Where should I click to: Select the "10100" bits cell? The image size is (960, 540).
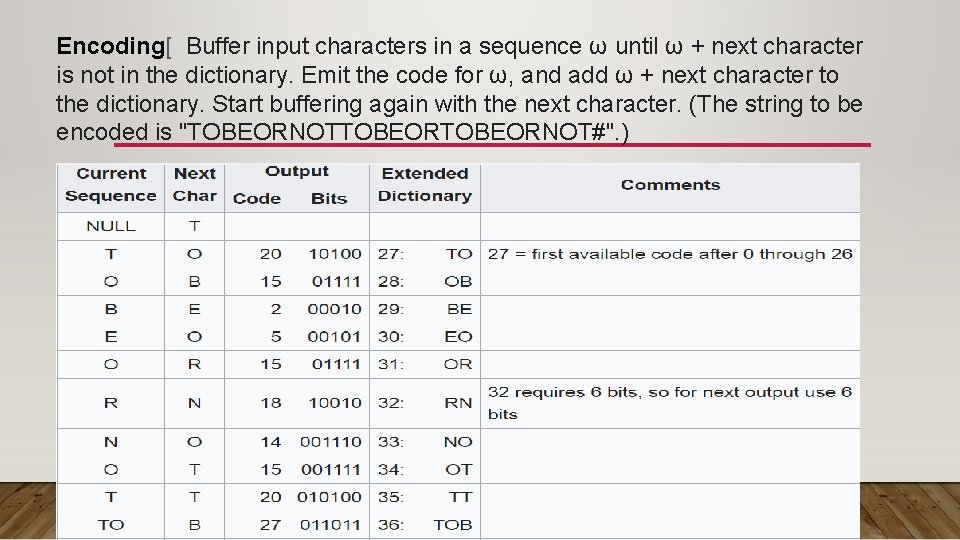tap(335, 254)
